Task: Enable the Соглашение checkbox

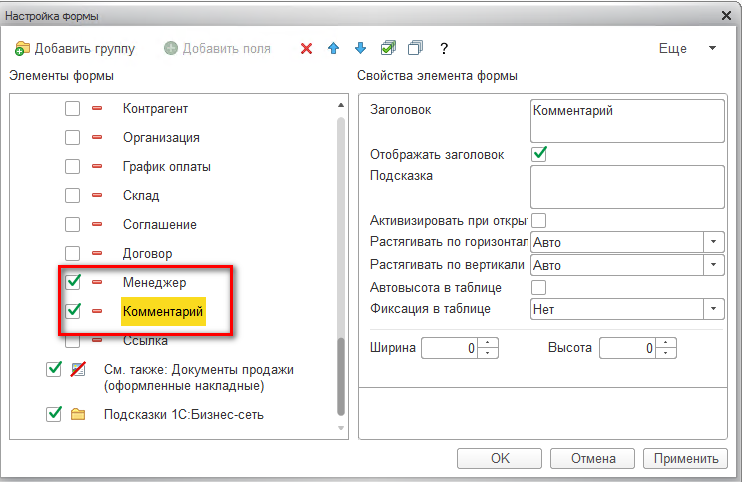Action: [x=72, y=224]
